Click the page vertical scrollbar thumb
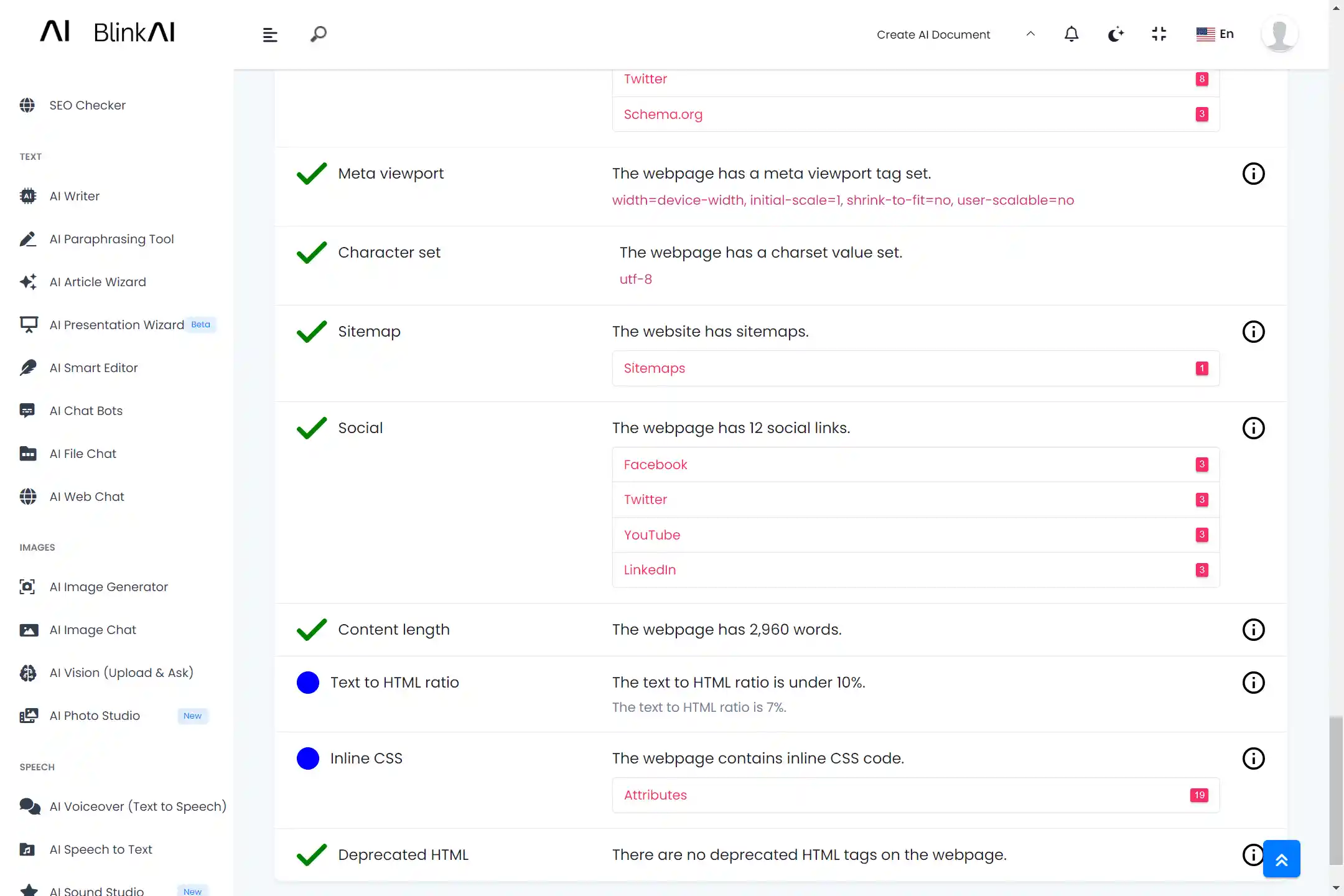1344x896 pixels. (1335, 790)
